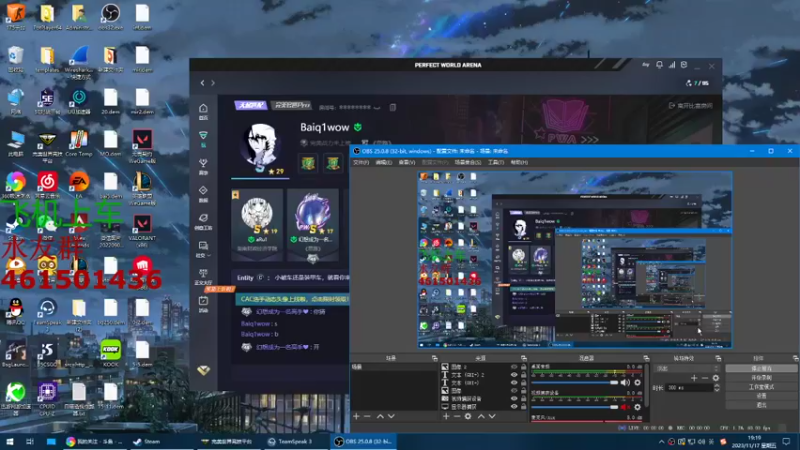This screenshot has width=800, height=450.
Task: Remove selected scene with minus in OBS scenes
Action: [x=367, y=416]
